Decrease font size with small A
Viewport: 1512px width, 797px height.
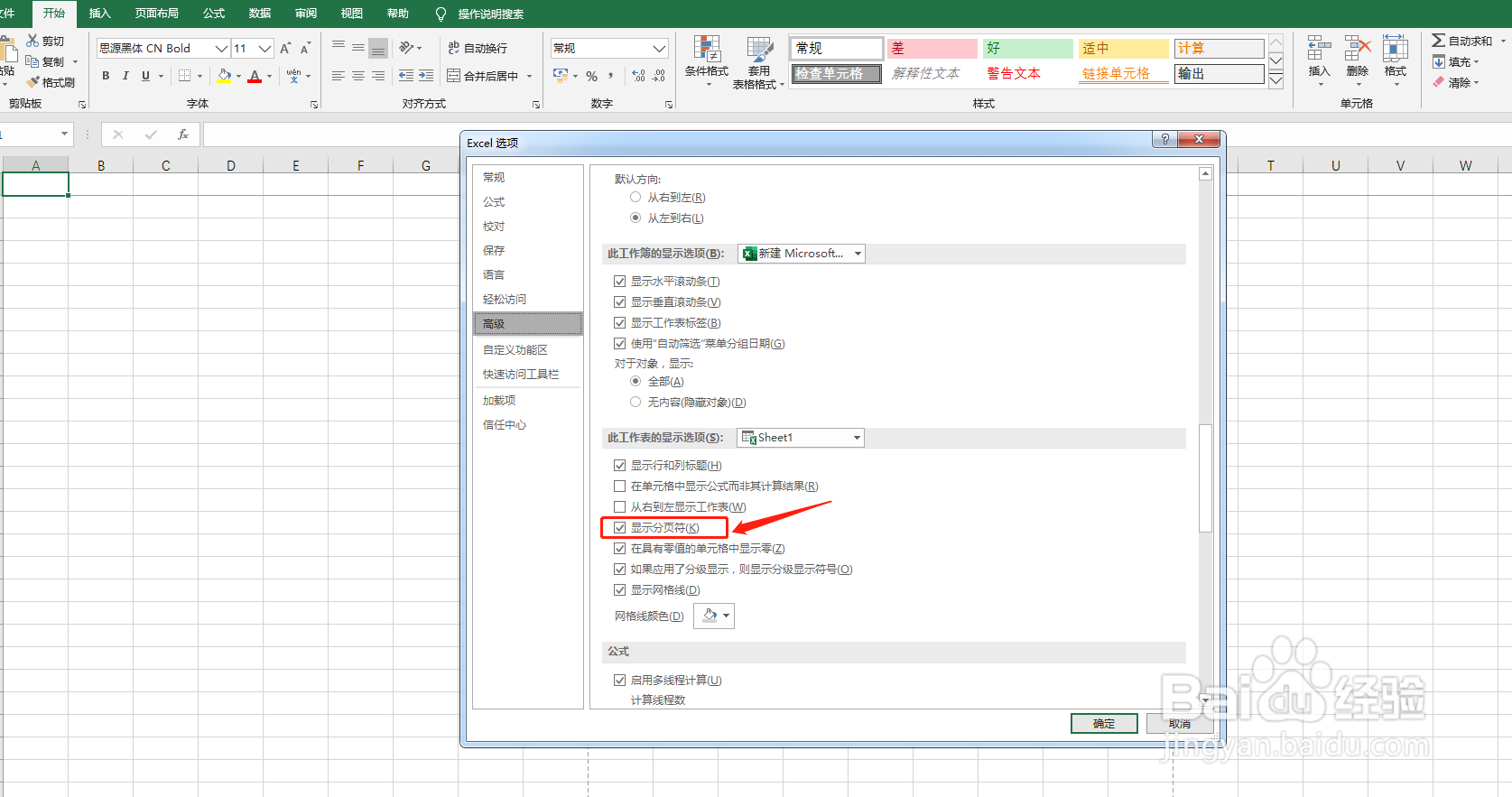click(305, 48)
